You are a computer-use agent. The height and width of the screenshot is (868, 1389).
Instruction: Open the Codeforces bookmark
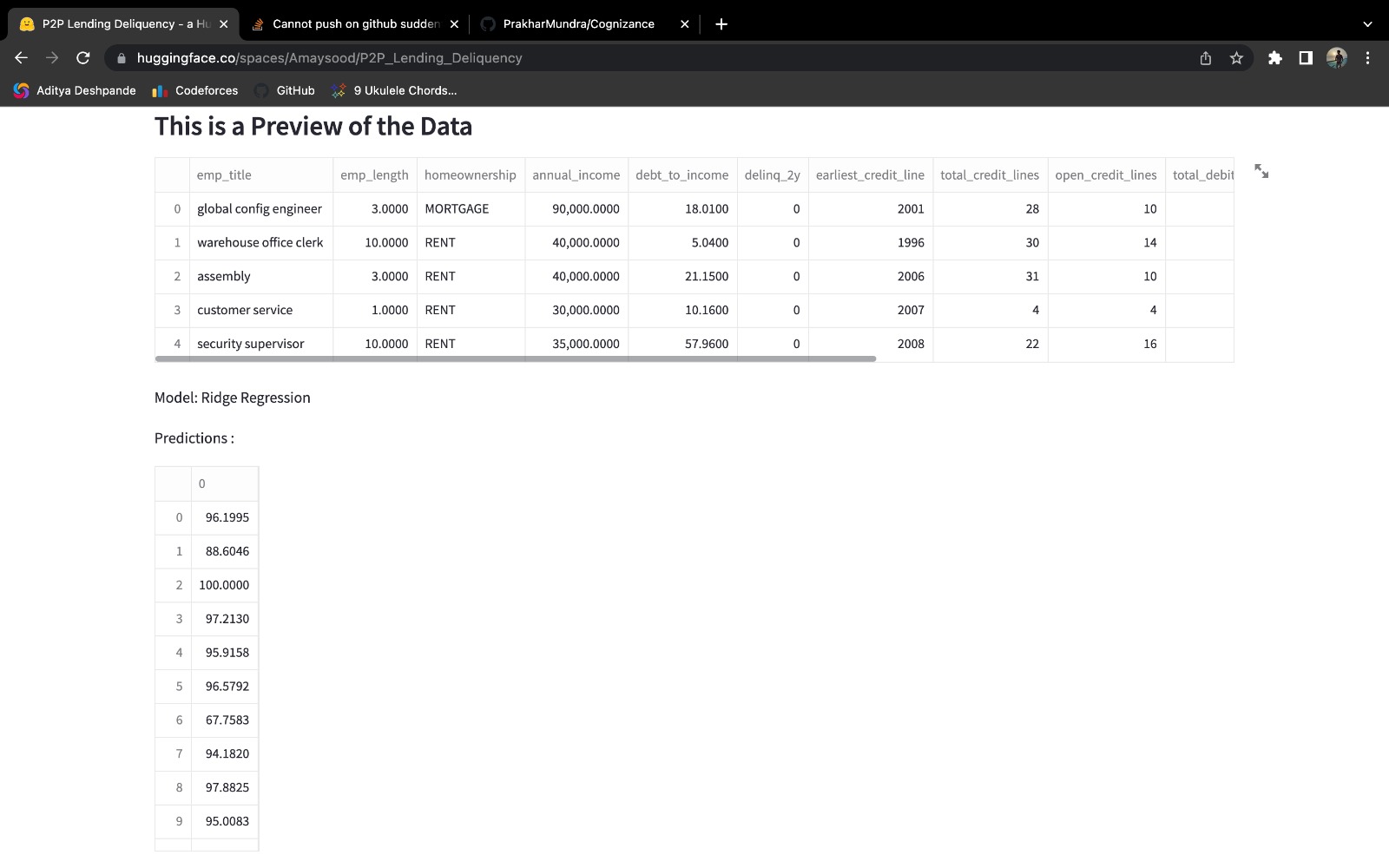pyautogui.click(x=195, y=90)
